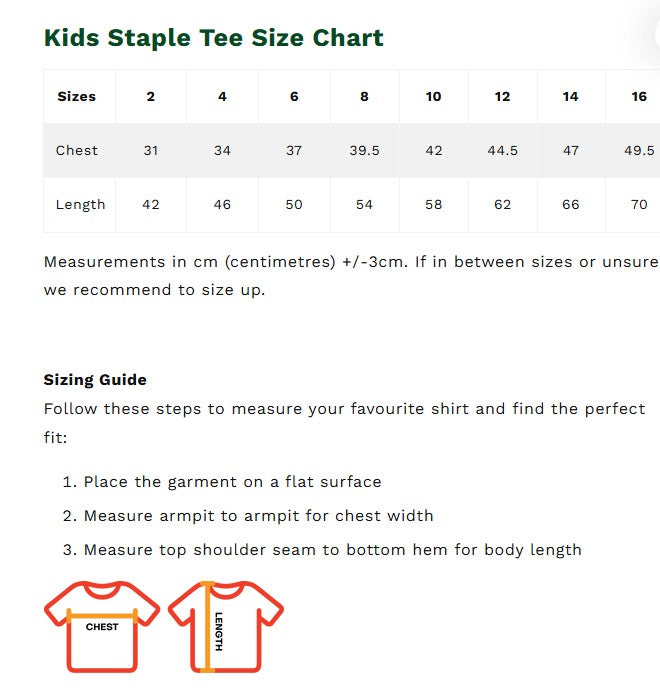Click the length measurement t-shirt icon
Viewport: 660px width, 693px height.
click(225, 626)
